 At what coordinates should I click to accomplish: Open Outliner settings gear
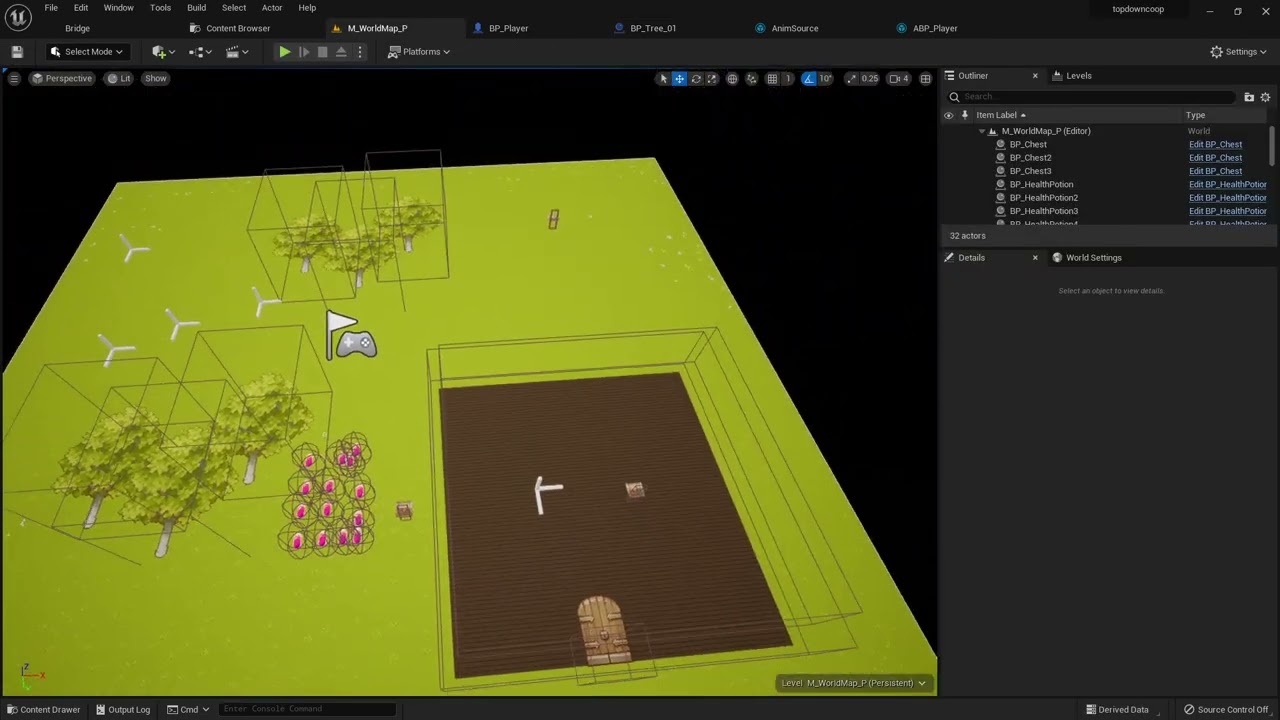[x=1265, y=97]
